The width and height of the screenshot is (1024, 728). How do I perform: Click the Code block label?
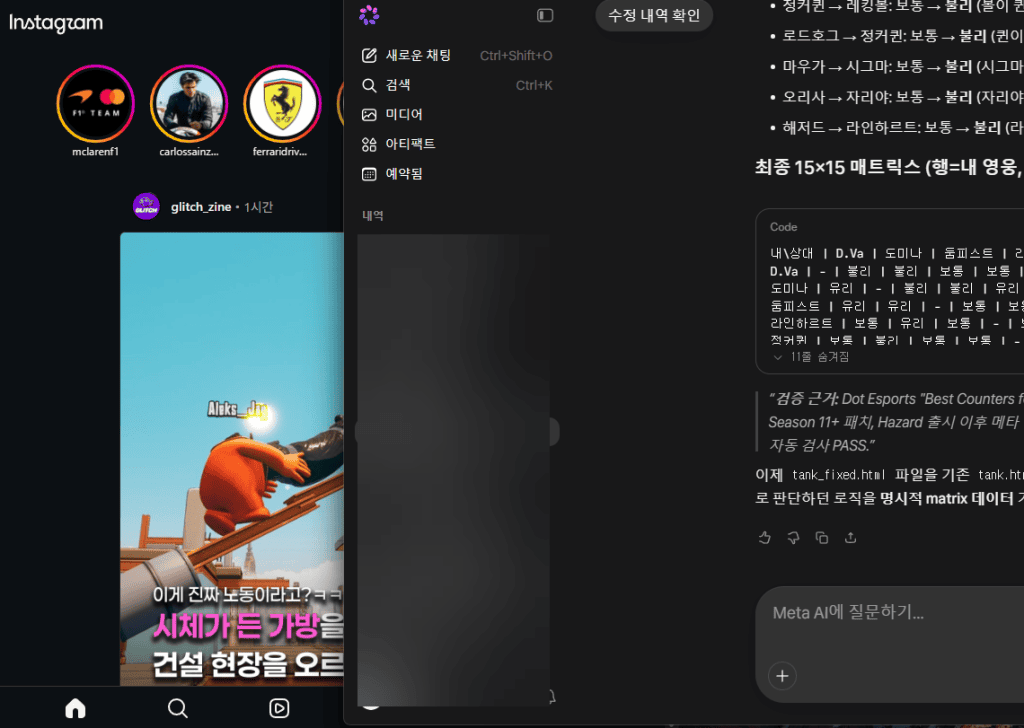coord(784,227)
